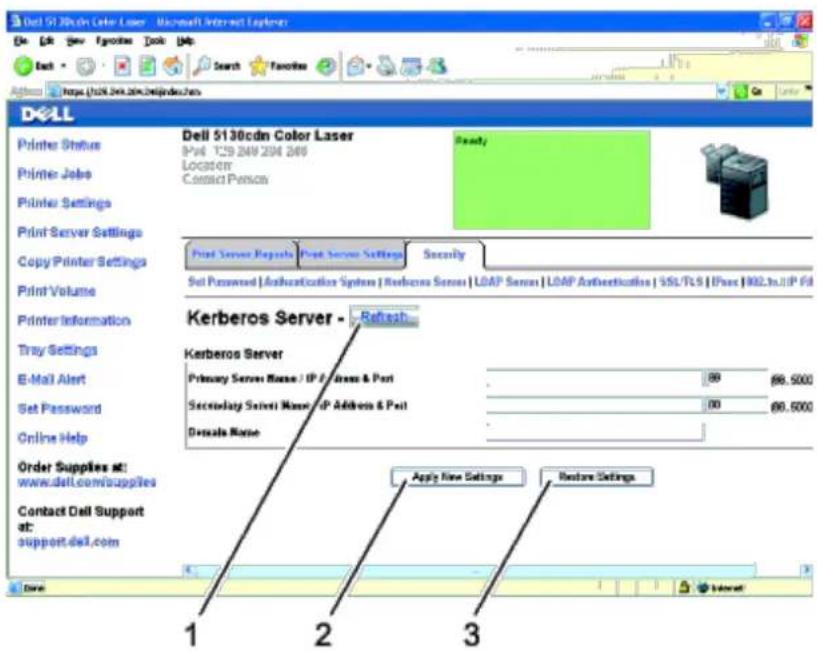Click the lock icon in status bar
The image size is (817, 651).
click(x=684, y=588)
